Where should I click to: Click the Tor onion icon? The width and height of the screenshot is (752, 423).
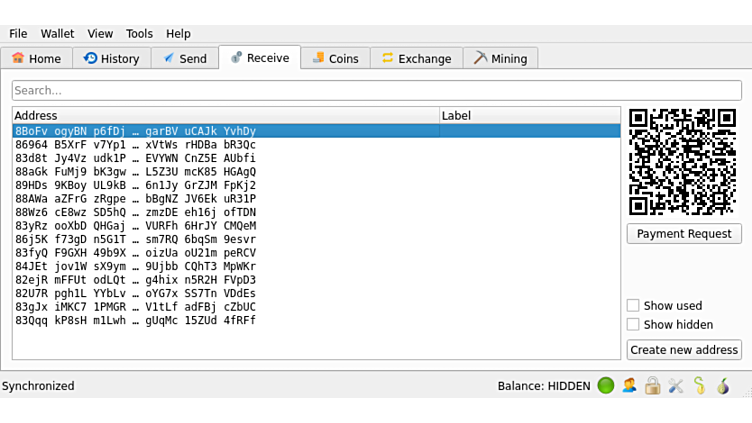point(722,386)
